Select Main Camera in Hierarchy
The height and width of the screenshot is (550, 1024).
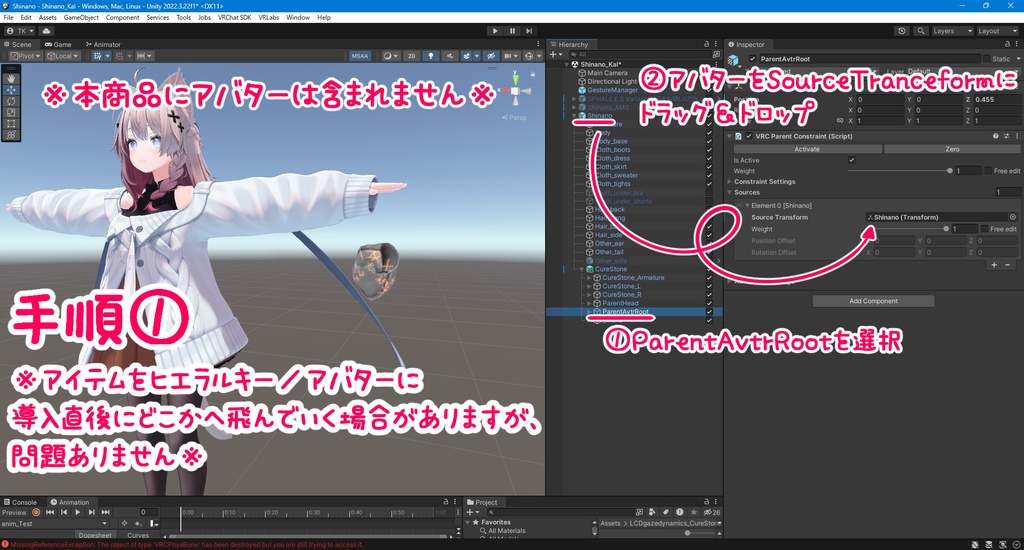point(607,73)
